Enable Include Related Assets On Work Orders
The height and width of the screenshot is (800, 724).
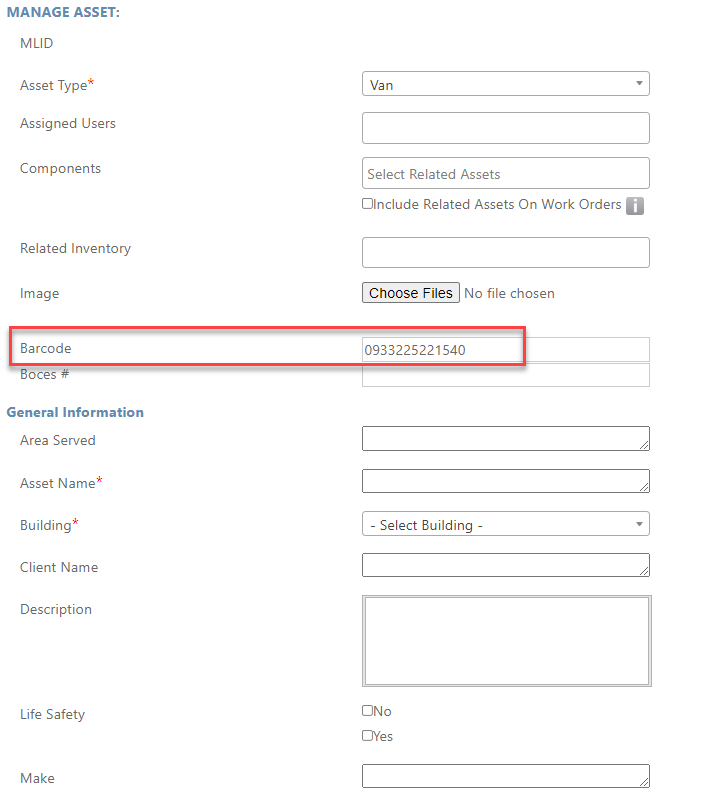[x=367, y=204]
